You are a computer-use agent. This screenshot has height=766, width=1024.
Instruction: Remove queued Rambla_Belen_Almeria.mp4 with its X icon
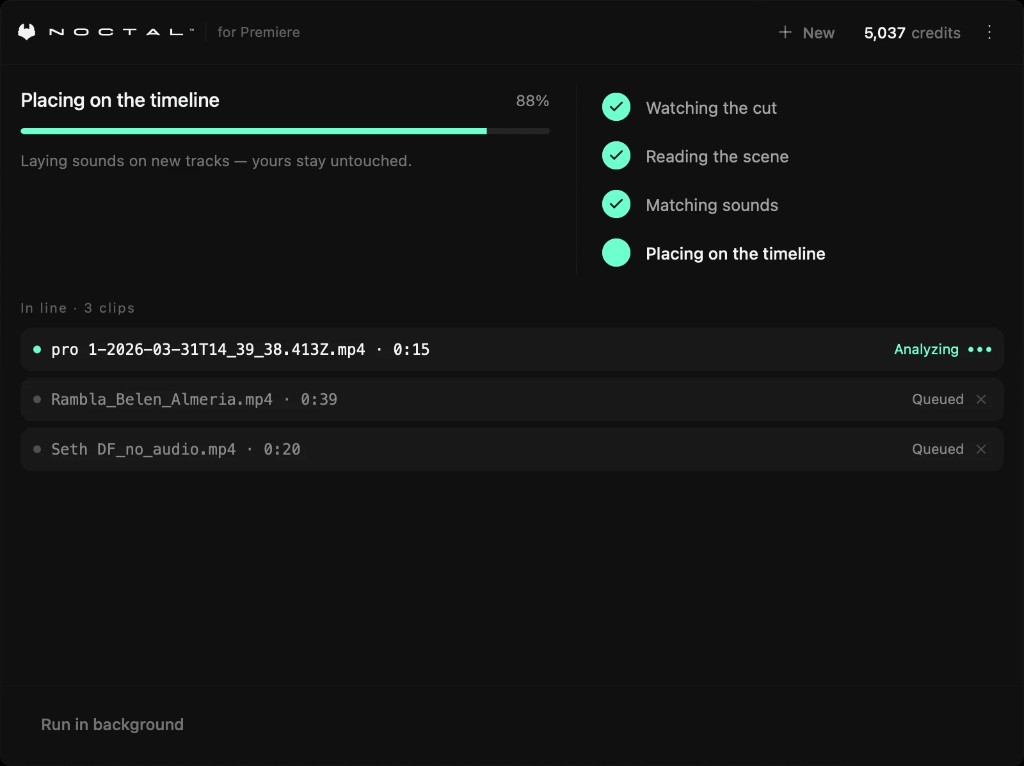tap(981, 399)
